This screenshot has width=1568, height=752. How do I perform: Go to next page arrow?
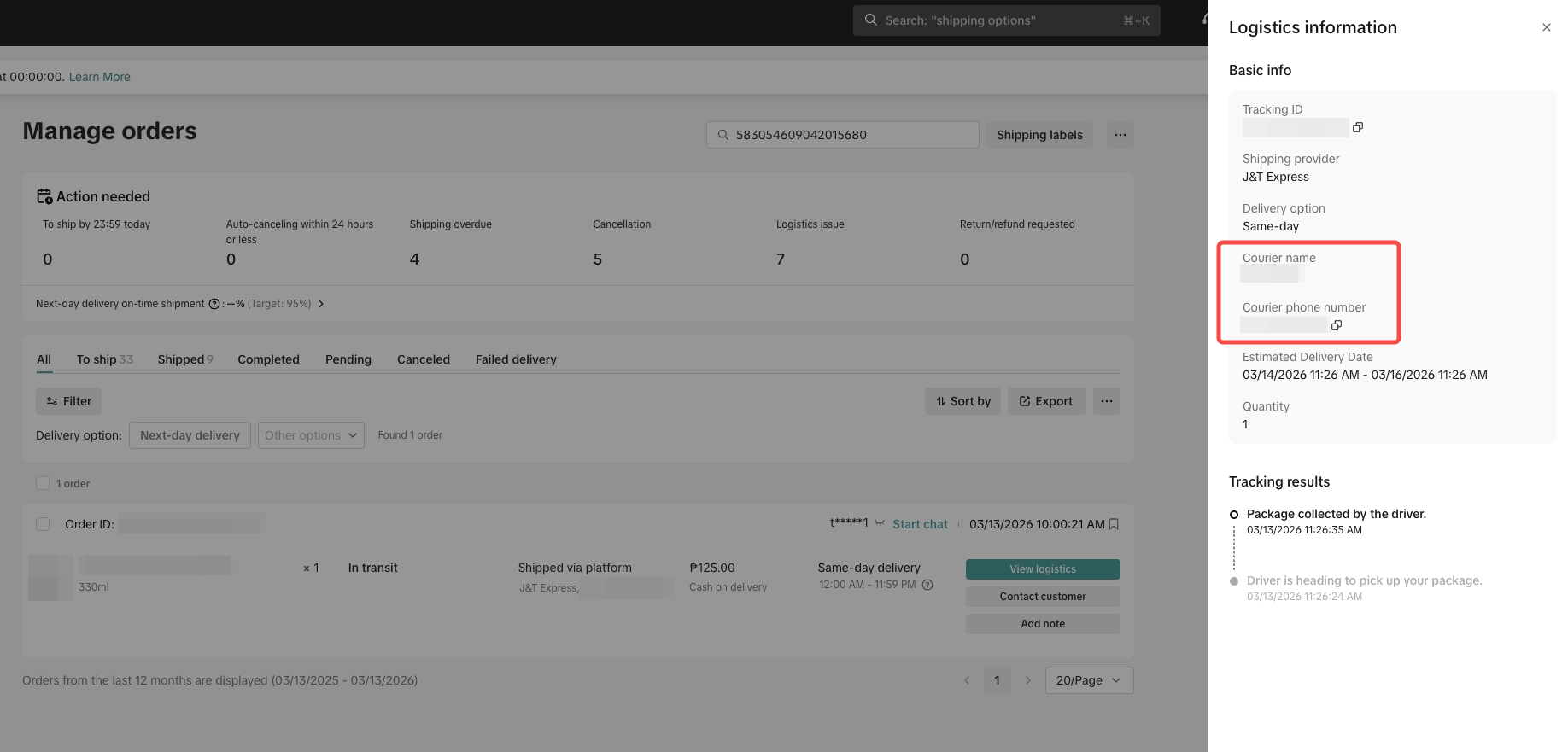coord(1027,680)
